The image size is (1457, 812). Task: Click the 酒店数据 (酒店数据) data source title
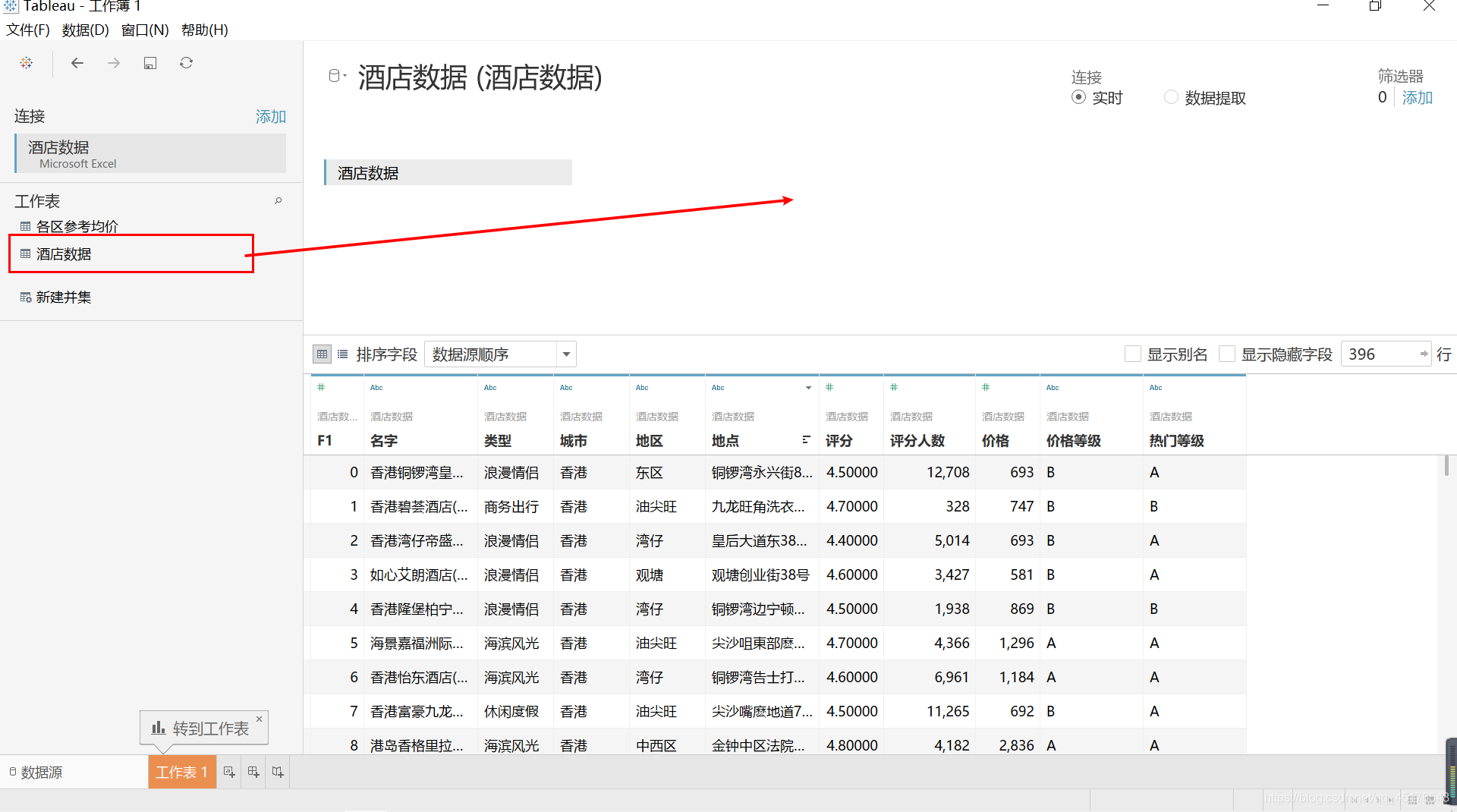pos(480,77)
